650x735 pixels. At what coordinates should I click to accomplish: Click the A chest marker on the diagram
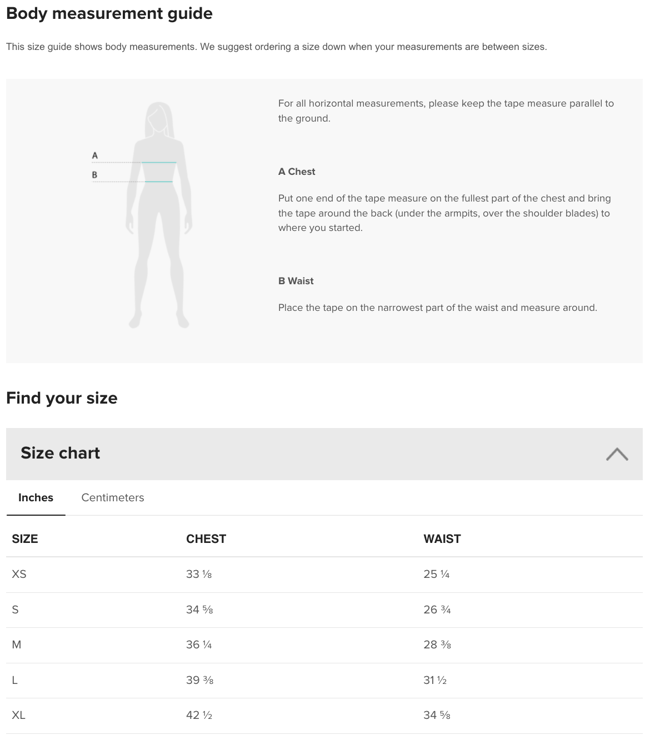pyautogui.click(x=95, y=156)
